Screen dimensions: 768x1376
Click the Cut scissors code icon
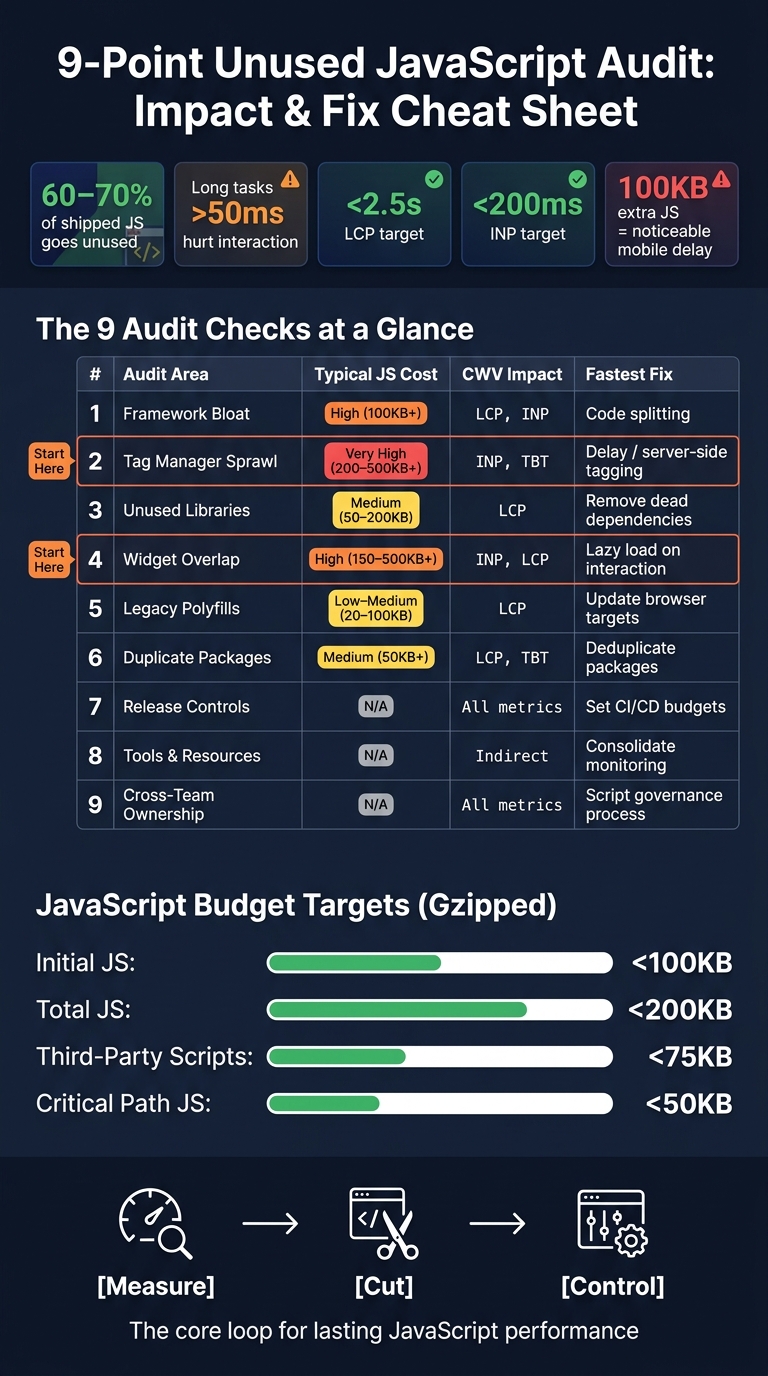(x=384, y=1223)
